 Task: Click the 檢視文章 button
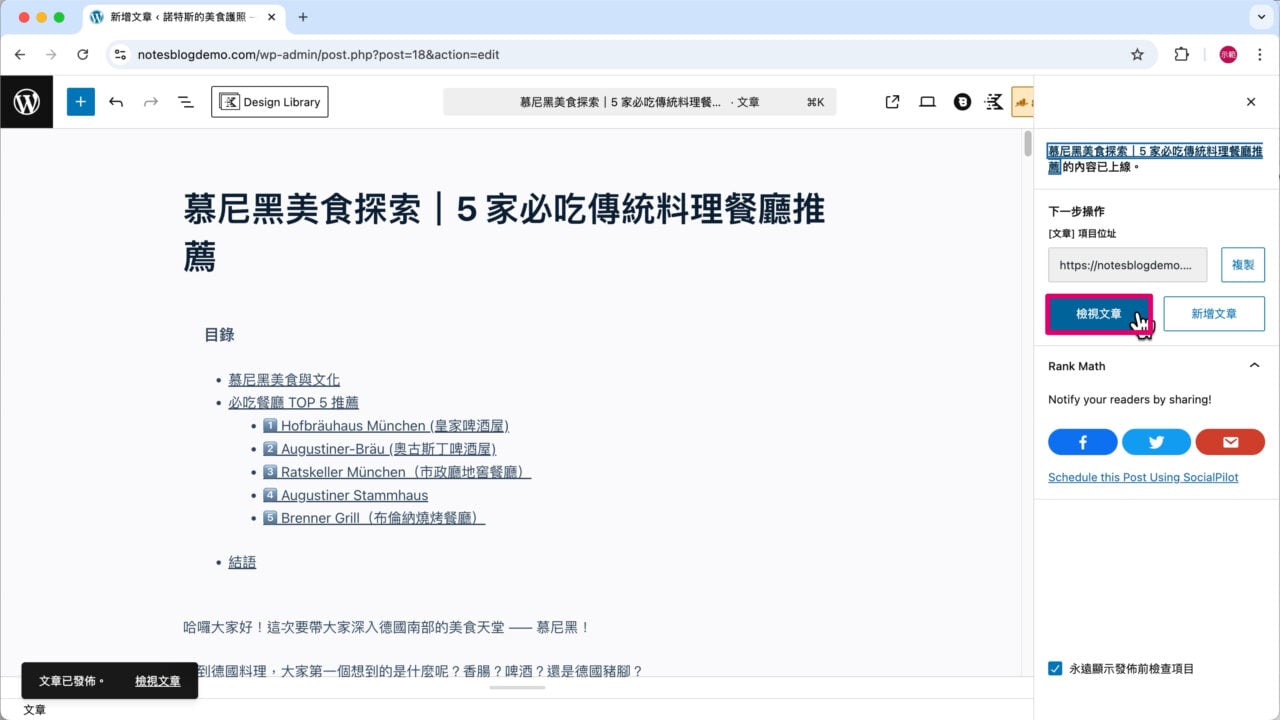1099,313
